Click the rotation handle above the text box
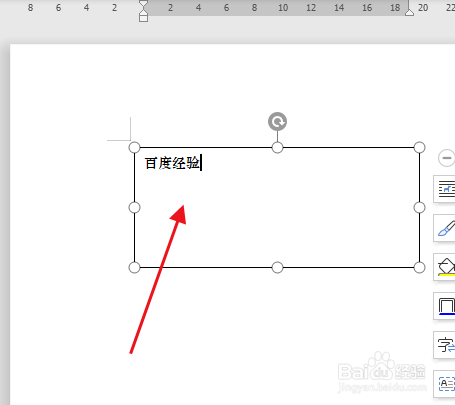455x405 pixels. coord(277,121)
